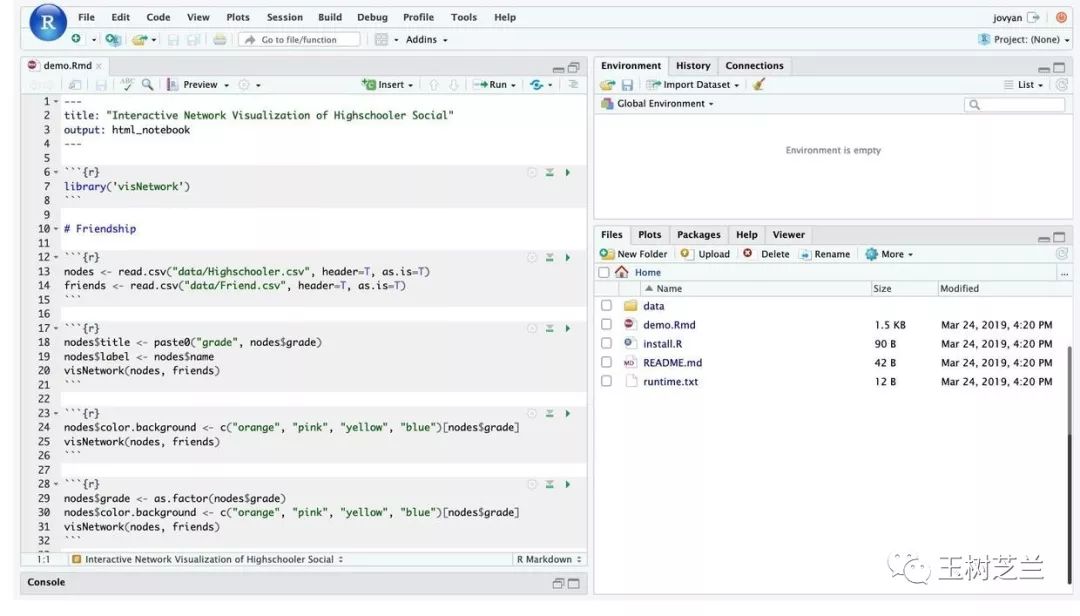Open the More dropdown in Files

tap(889, 254)
